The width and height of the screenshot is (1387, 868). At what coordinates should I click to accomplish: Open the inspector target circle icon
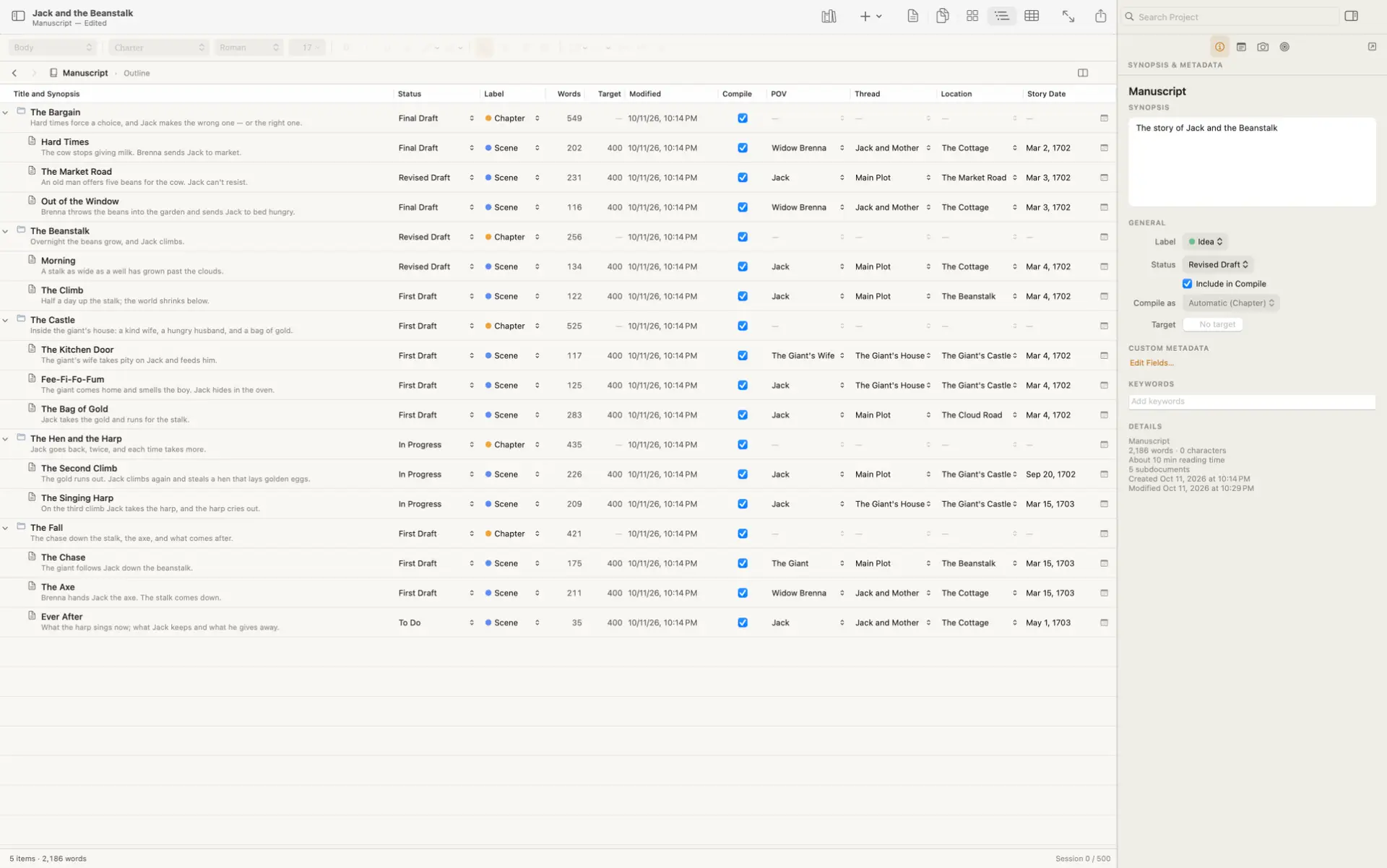(x=1284, y=47)
